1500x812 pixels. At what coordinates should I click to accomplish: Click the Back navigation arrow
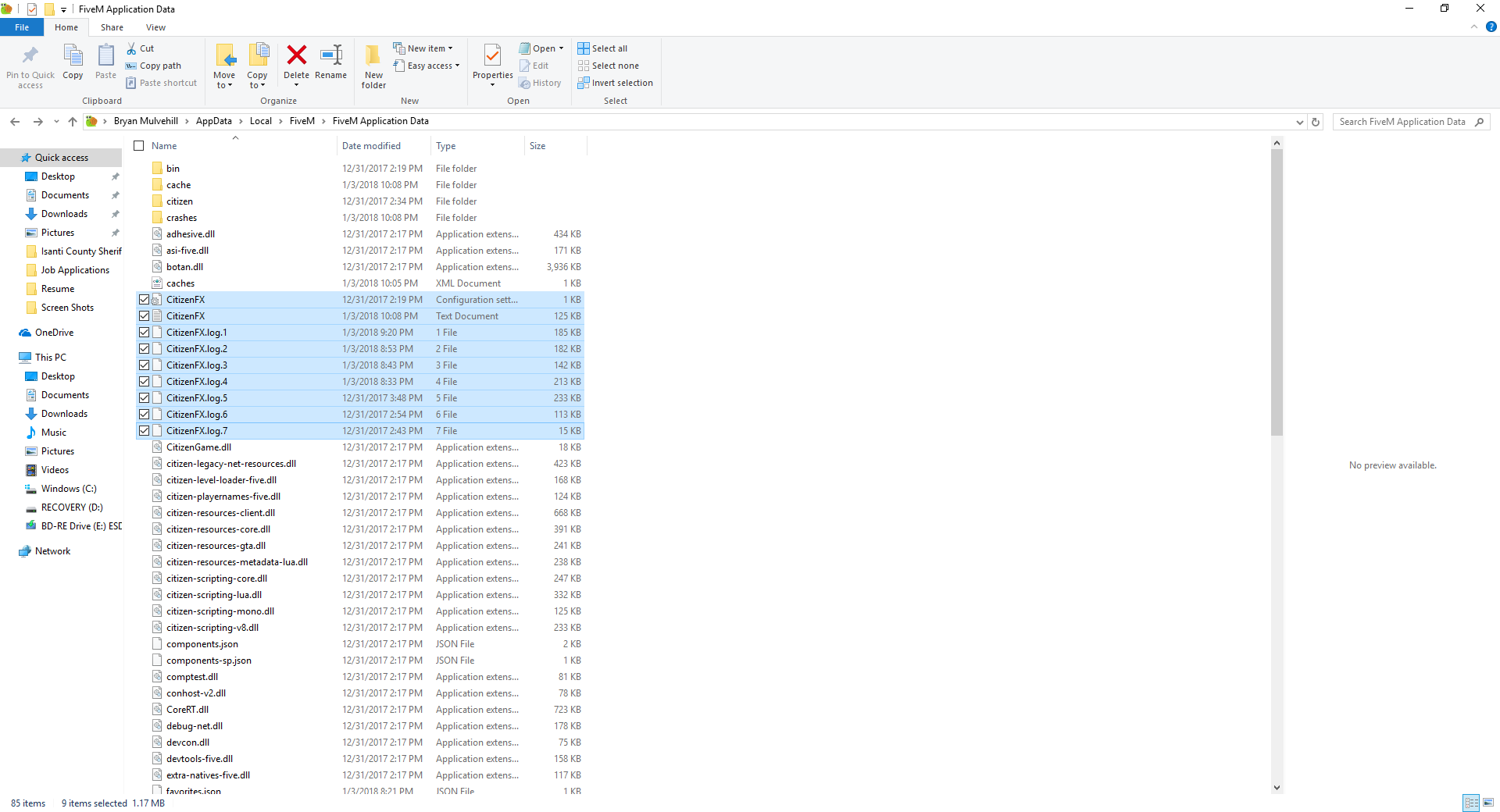(x=15, y=121)
